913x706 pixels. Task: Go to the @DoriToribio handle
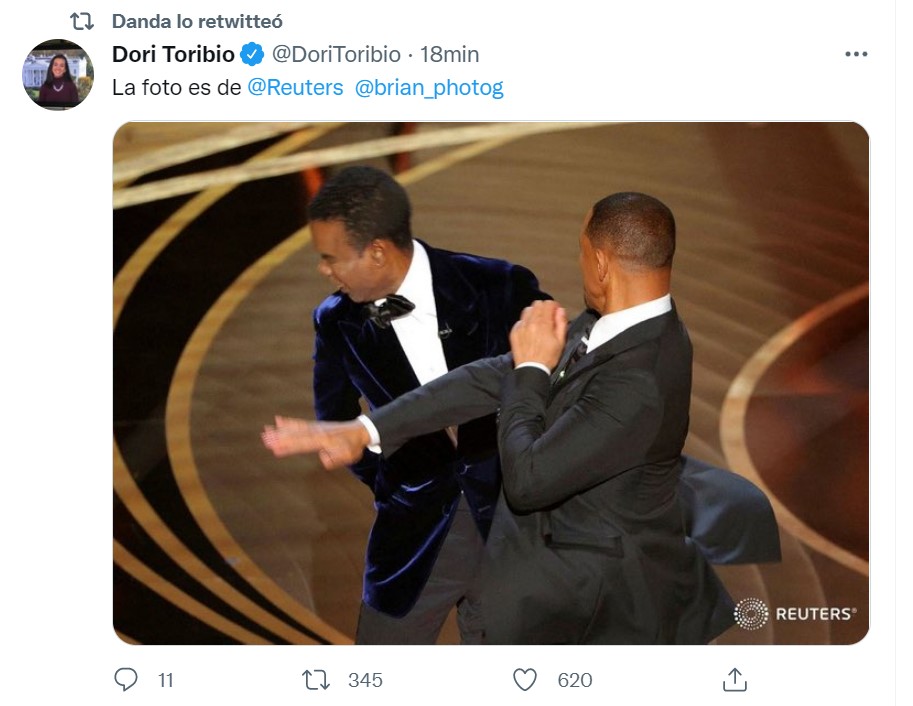pyautogui.click(x=336, y=55)
